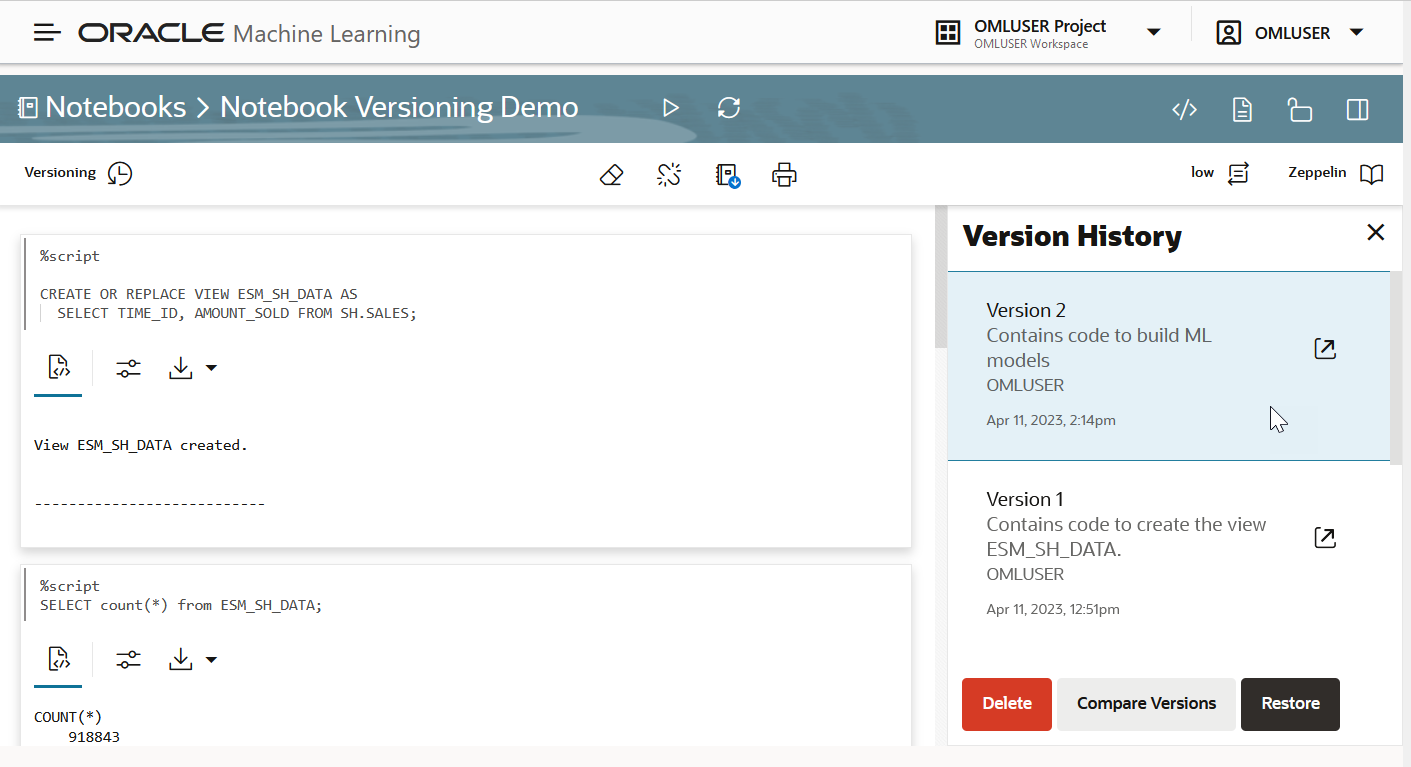Image resolution: width=1411 pixels, height=767 pixels.
Task: Click the clear dependencies icon
Action: [x=669, y=176]
